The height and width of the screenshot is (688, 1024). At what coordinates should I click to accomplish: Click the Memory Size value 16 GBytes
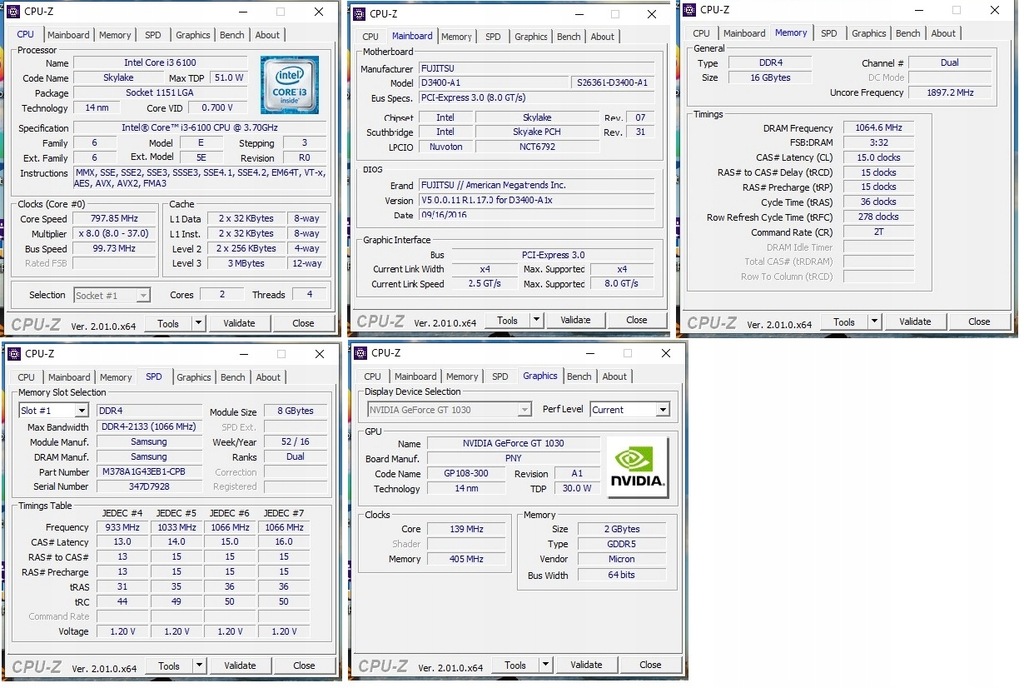(x=770, y=77)
